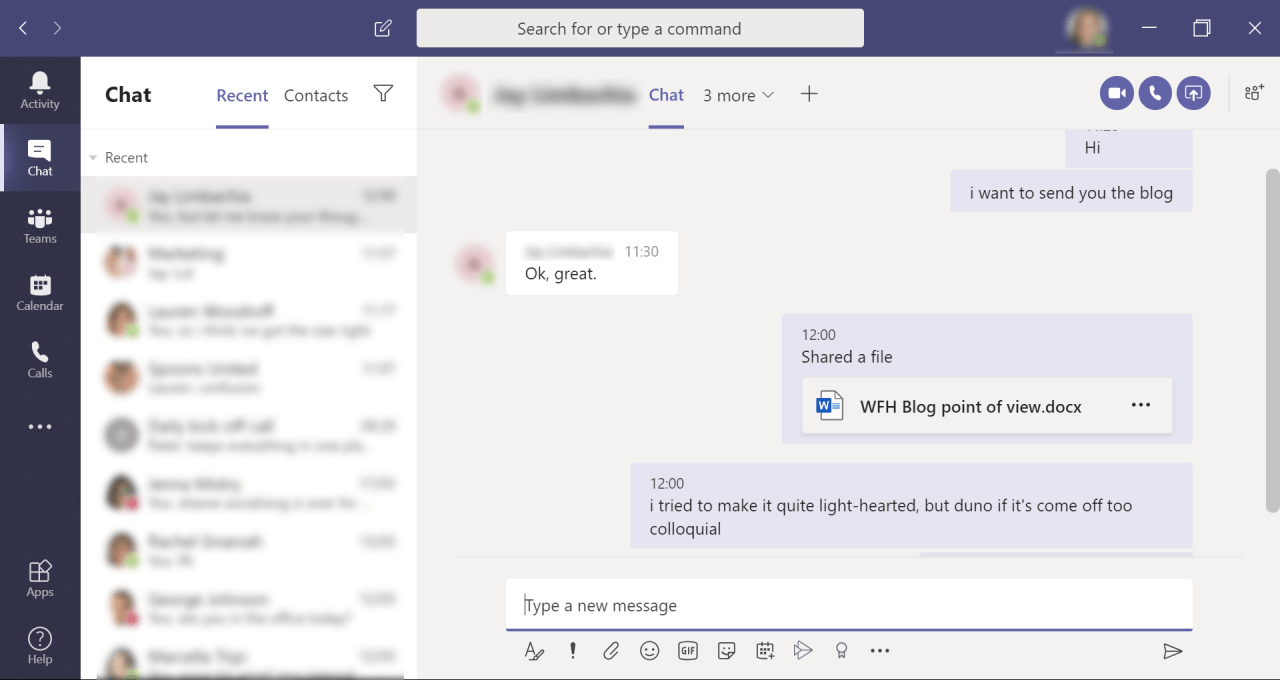This screenshot has height=680, width=1280.
Task: Open the Help menu
Action: [40, 646]
